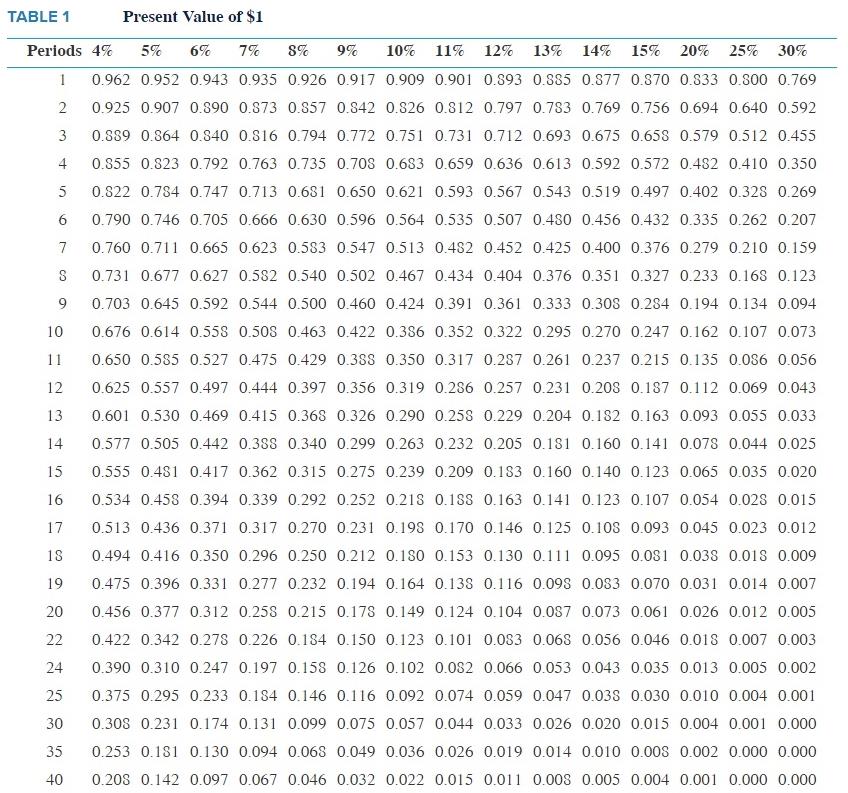
Task: Click cell 0.497 in period 5 row
Action: (x=650, y=192)
